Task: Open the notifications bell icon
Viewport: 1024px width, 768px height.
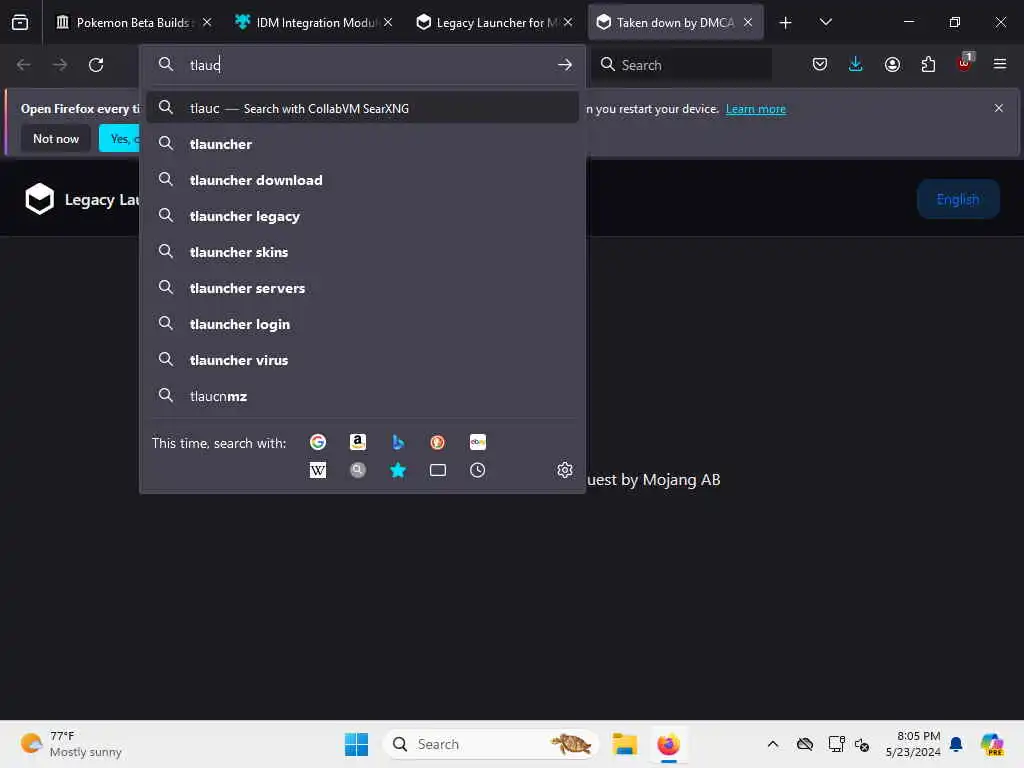Action: [x=956, y=744]
